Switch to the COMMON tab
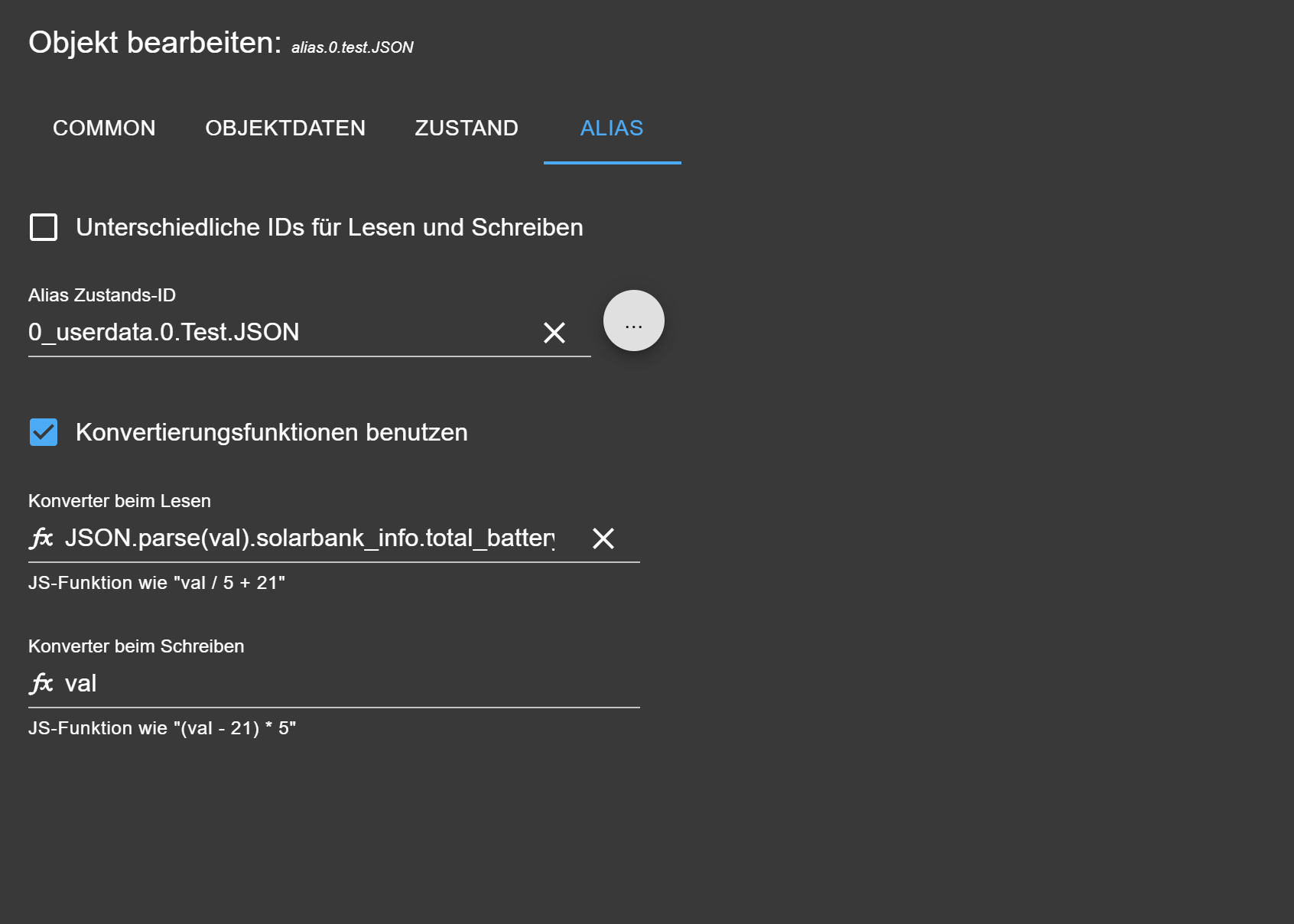The width and height of the screenshot is (1294, 924). coord(104,128)
